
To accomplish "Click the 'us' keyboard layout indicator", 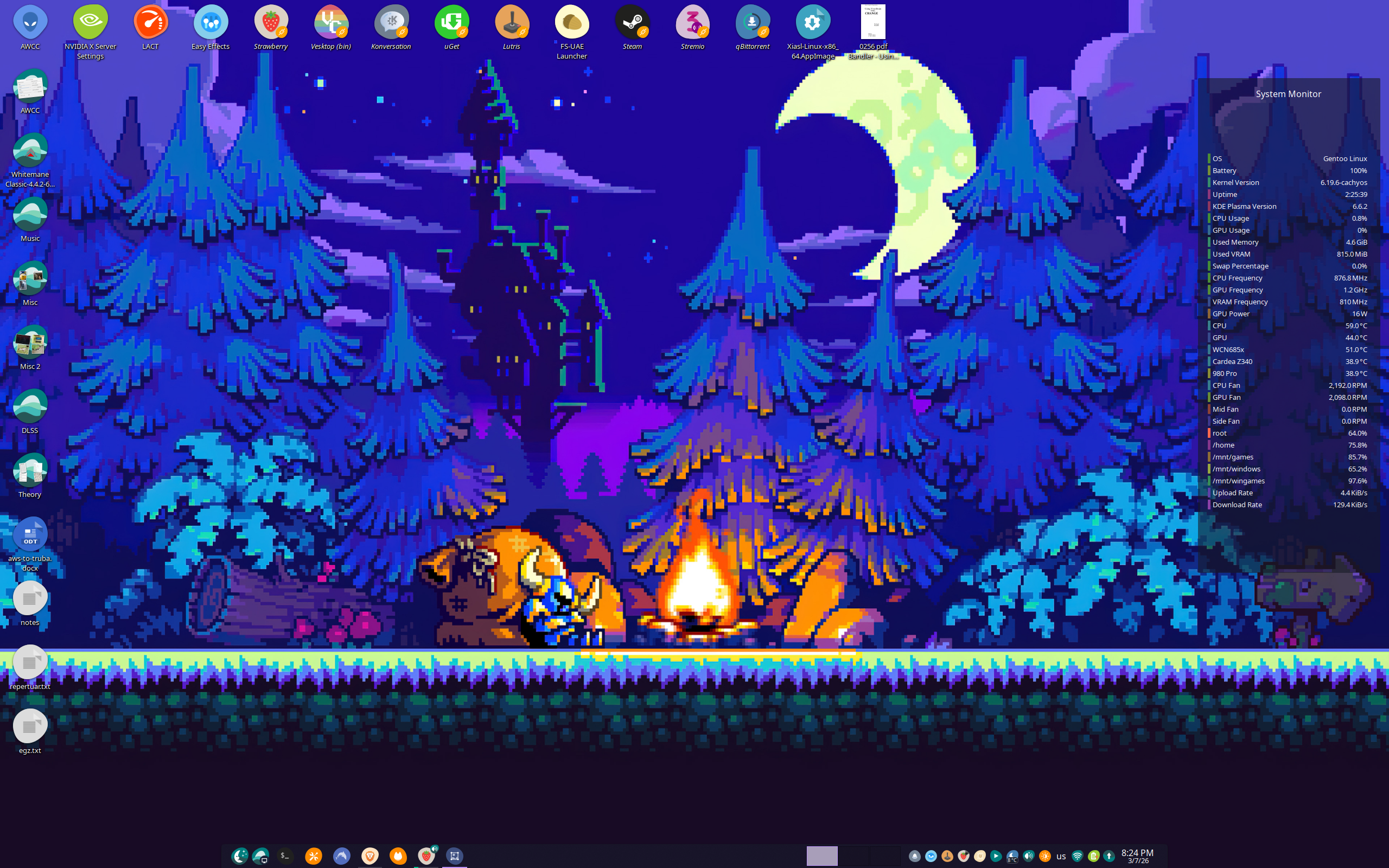I will (x=1061, y=857).
